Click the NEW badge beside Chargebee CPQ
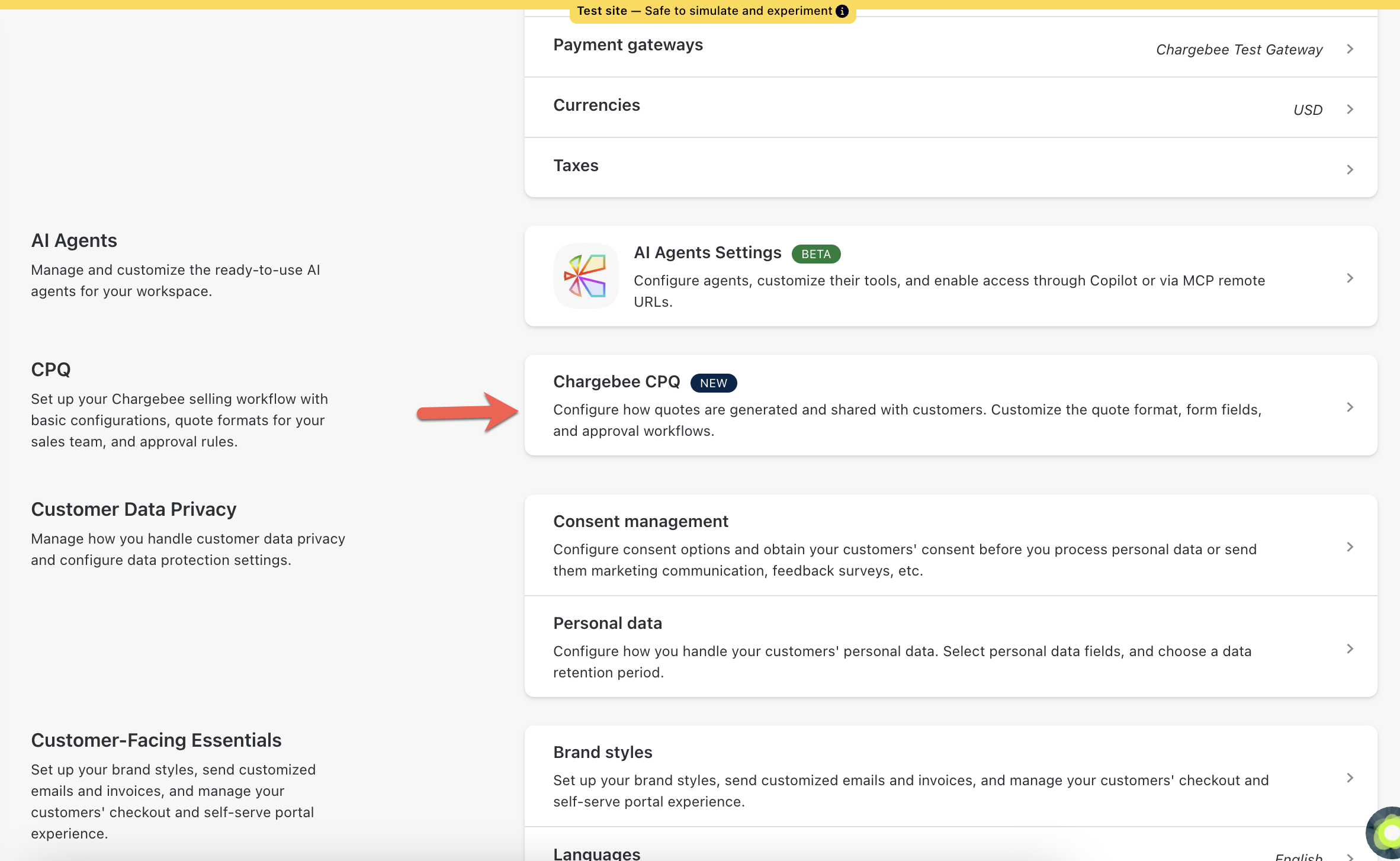Screen dimensions: 1400x861 pyautogui.click(x=713, y=383)
